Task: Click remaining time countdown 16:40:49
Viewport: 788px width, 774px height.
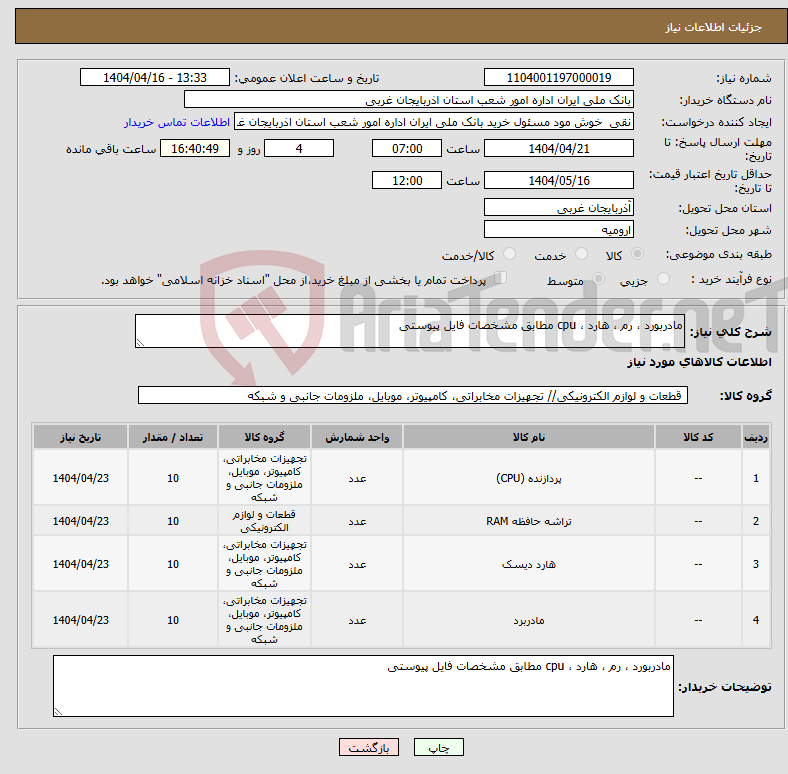Action: 195,149
